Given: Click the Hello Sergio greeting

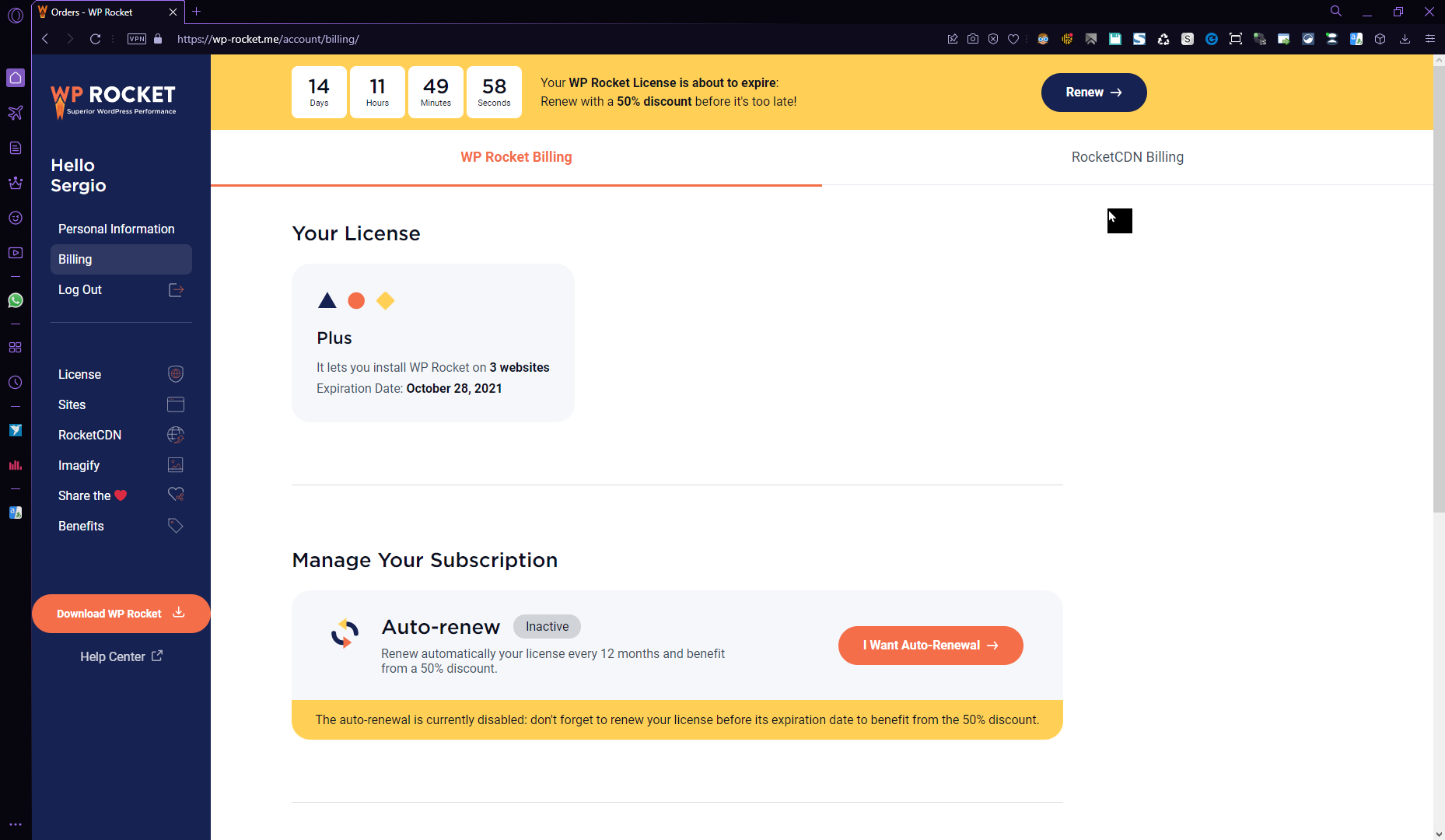Looking at the screenshot, I should pyautogui.click(x=79, y=176).
